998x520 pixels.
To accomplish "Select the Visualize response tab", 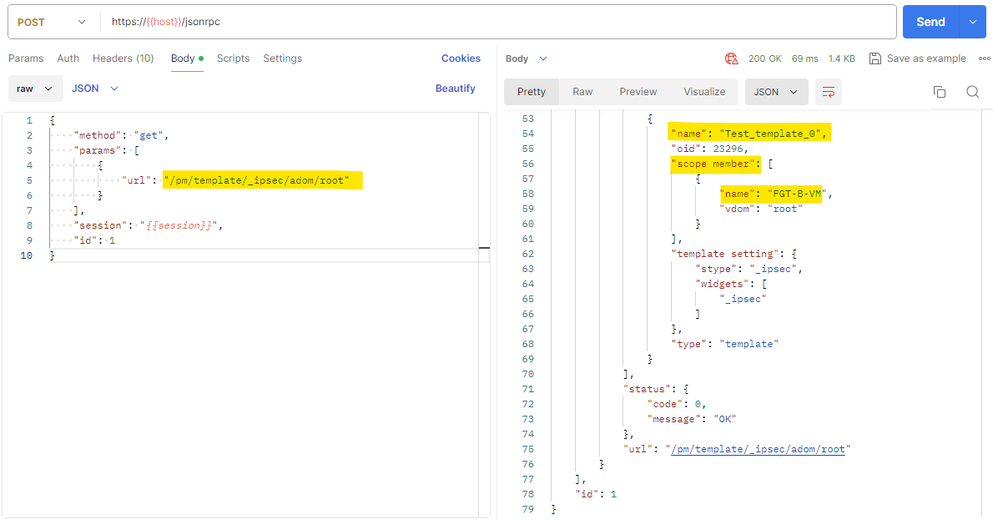I will 704,92.
